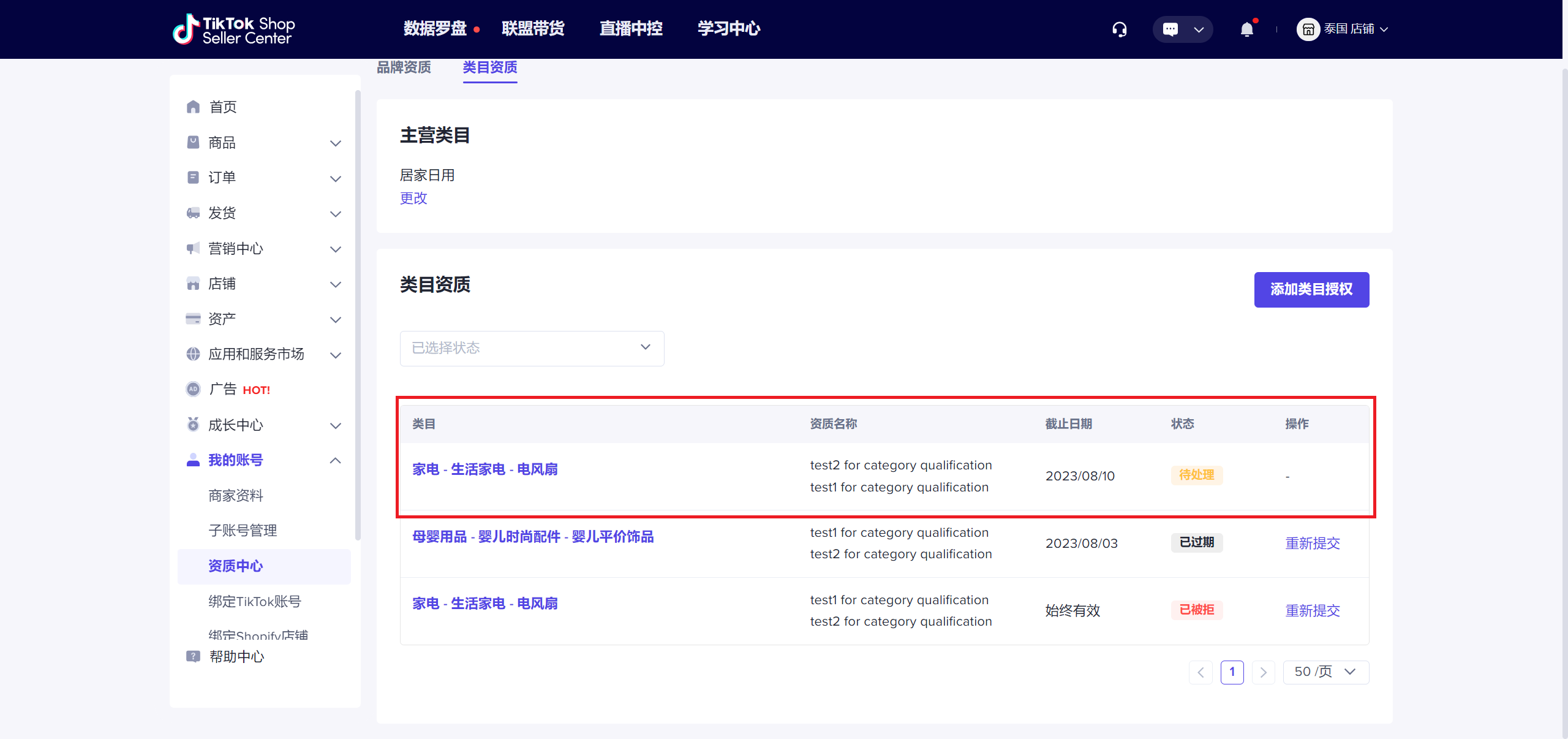The height and width of the screenshot is (739, 1568).
Task: Click the 首页 home icon in sidebar
Action: click(x=193, y=107)
